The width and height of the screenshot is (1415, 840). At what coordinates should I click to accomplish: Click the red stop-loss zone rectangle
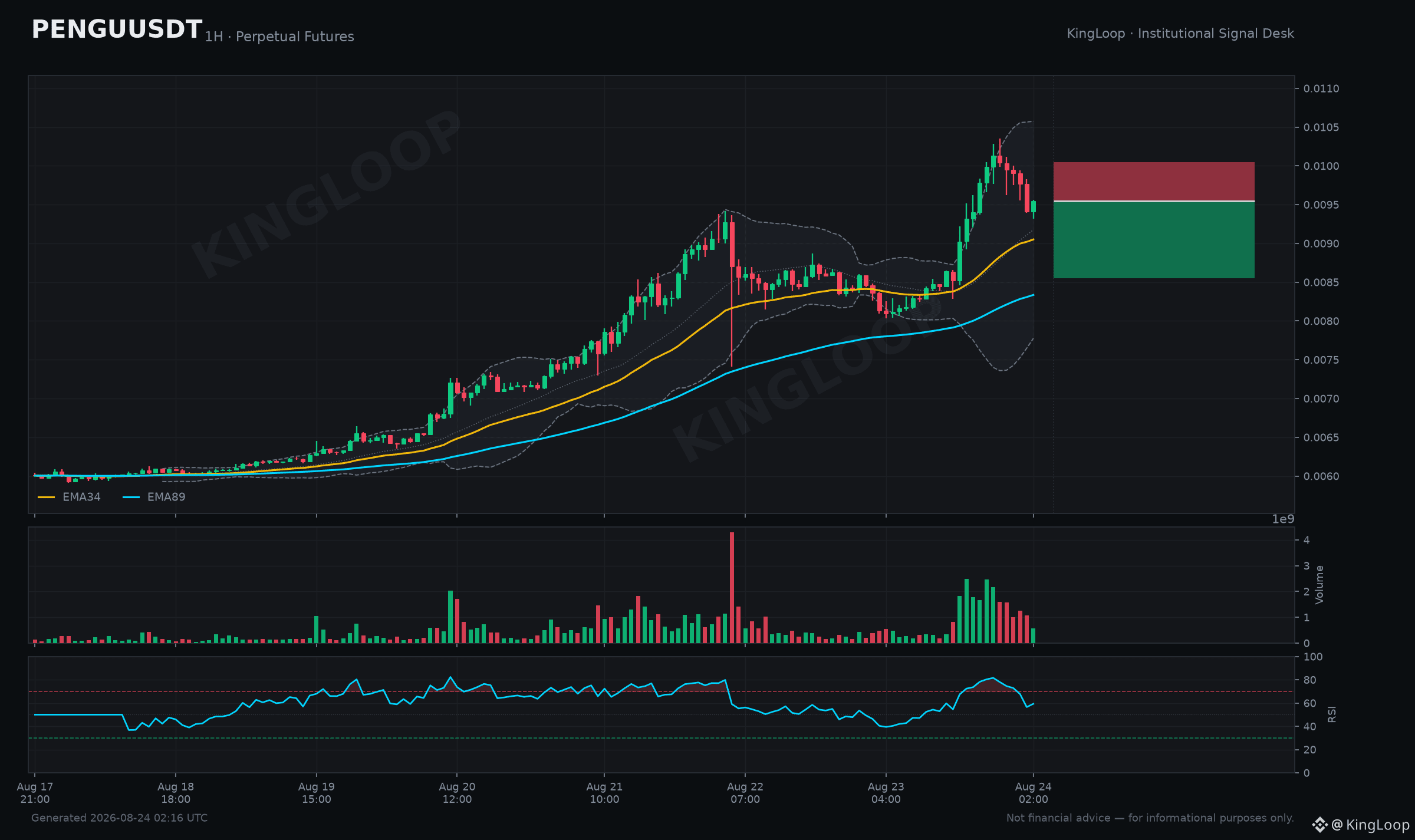coord(1154,182)
